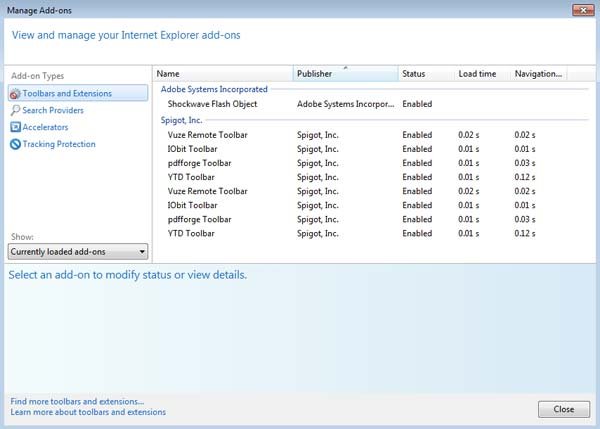Image resolution: width=600 pixels, height=429 pixels.
Task: Sort list by Navigation column header
Action: [x=539, y=73]
